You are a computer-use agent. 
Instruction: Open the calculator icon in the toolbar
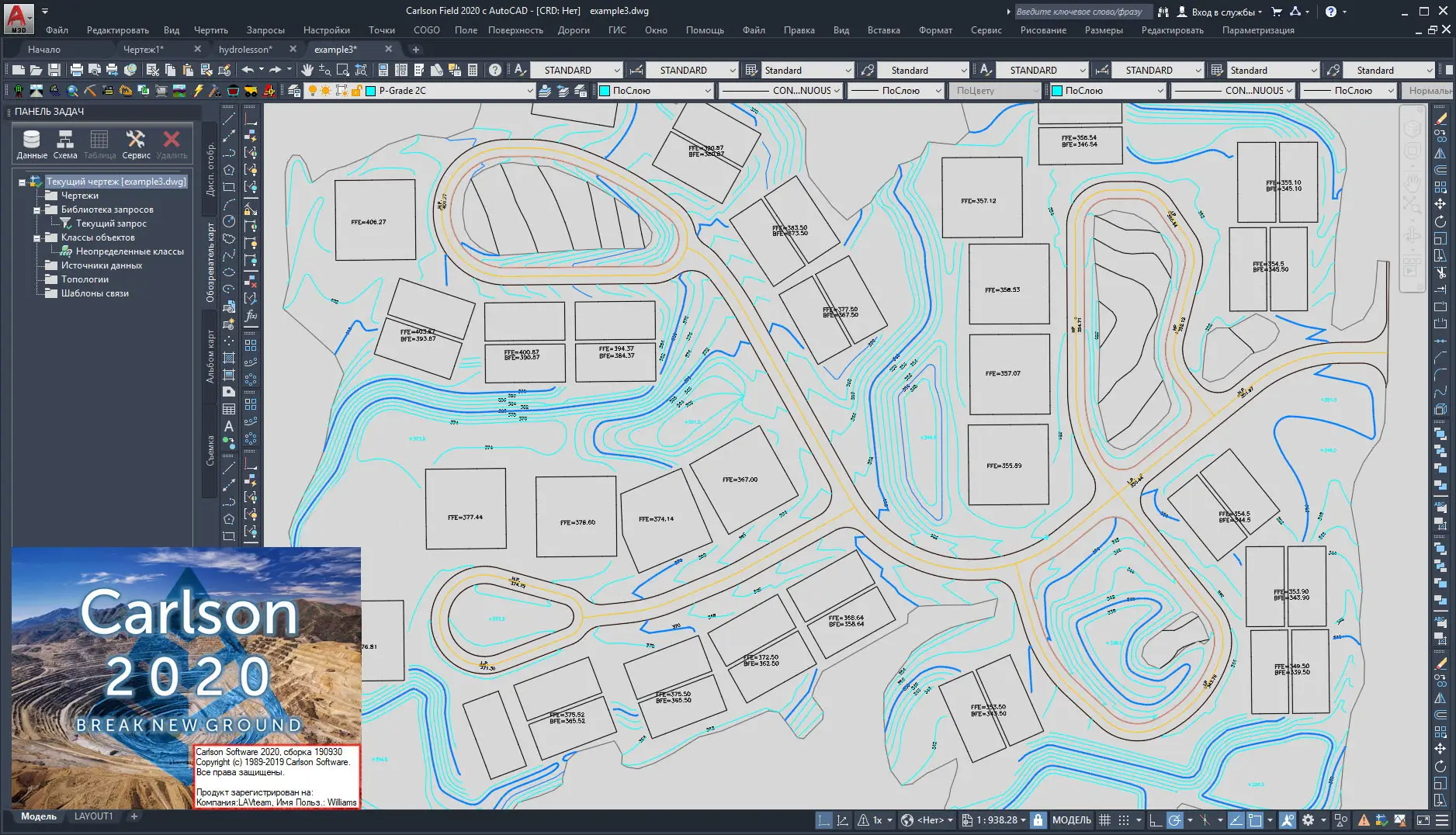[x=473, y=70]
